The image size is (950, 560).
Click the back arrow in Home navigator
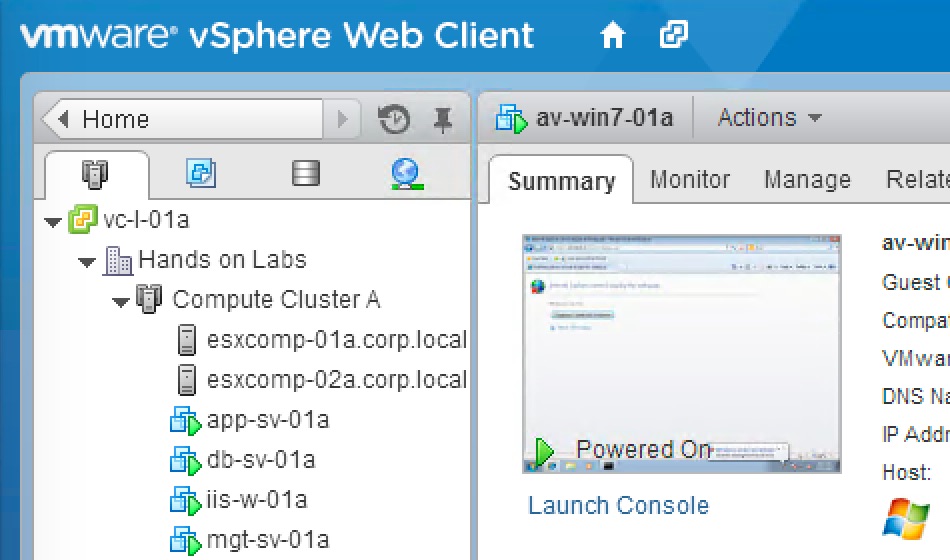pos(63,119)
